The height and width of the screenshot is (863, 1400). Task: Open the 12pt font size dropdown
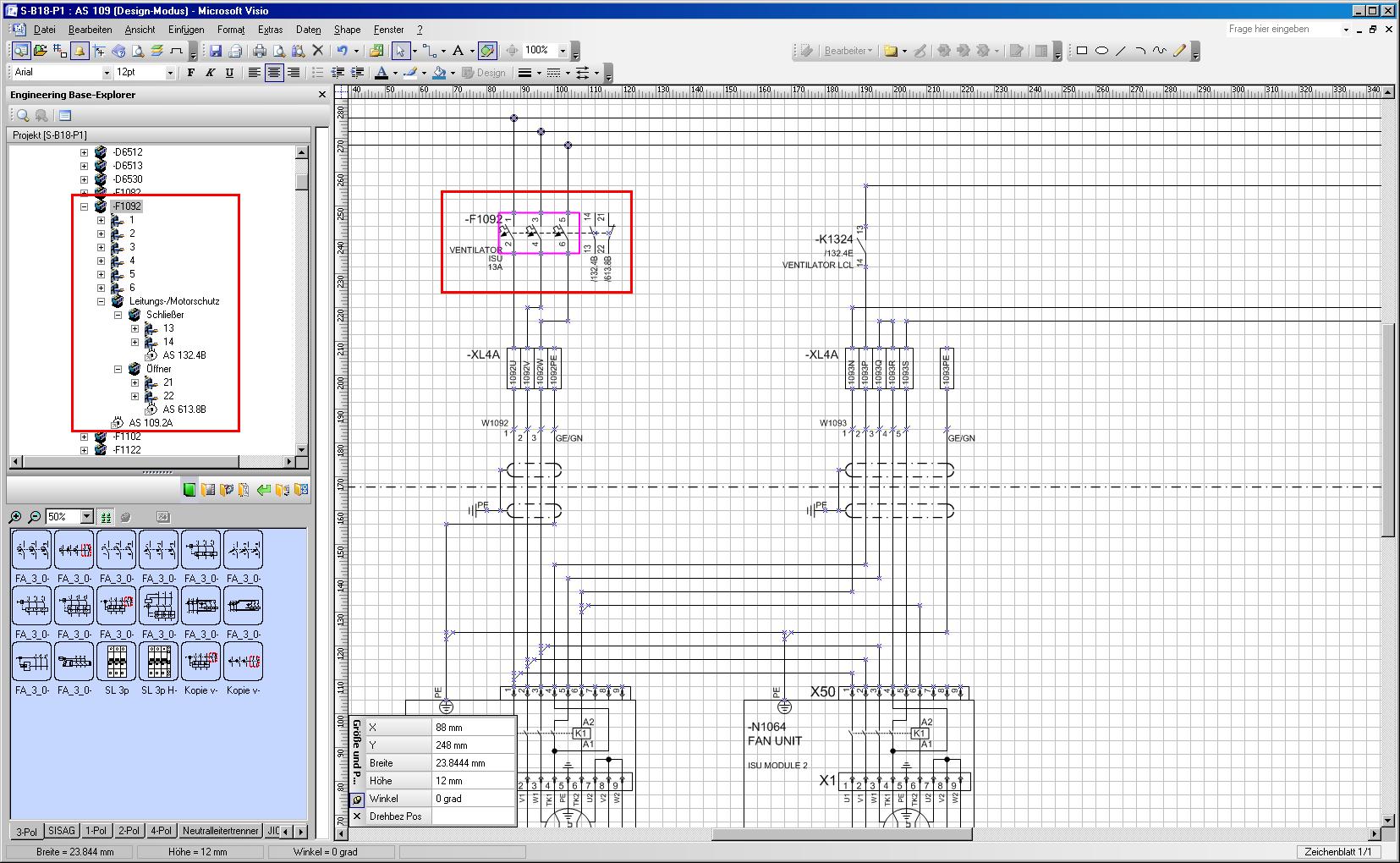tap(170, 73)
